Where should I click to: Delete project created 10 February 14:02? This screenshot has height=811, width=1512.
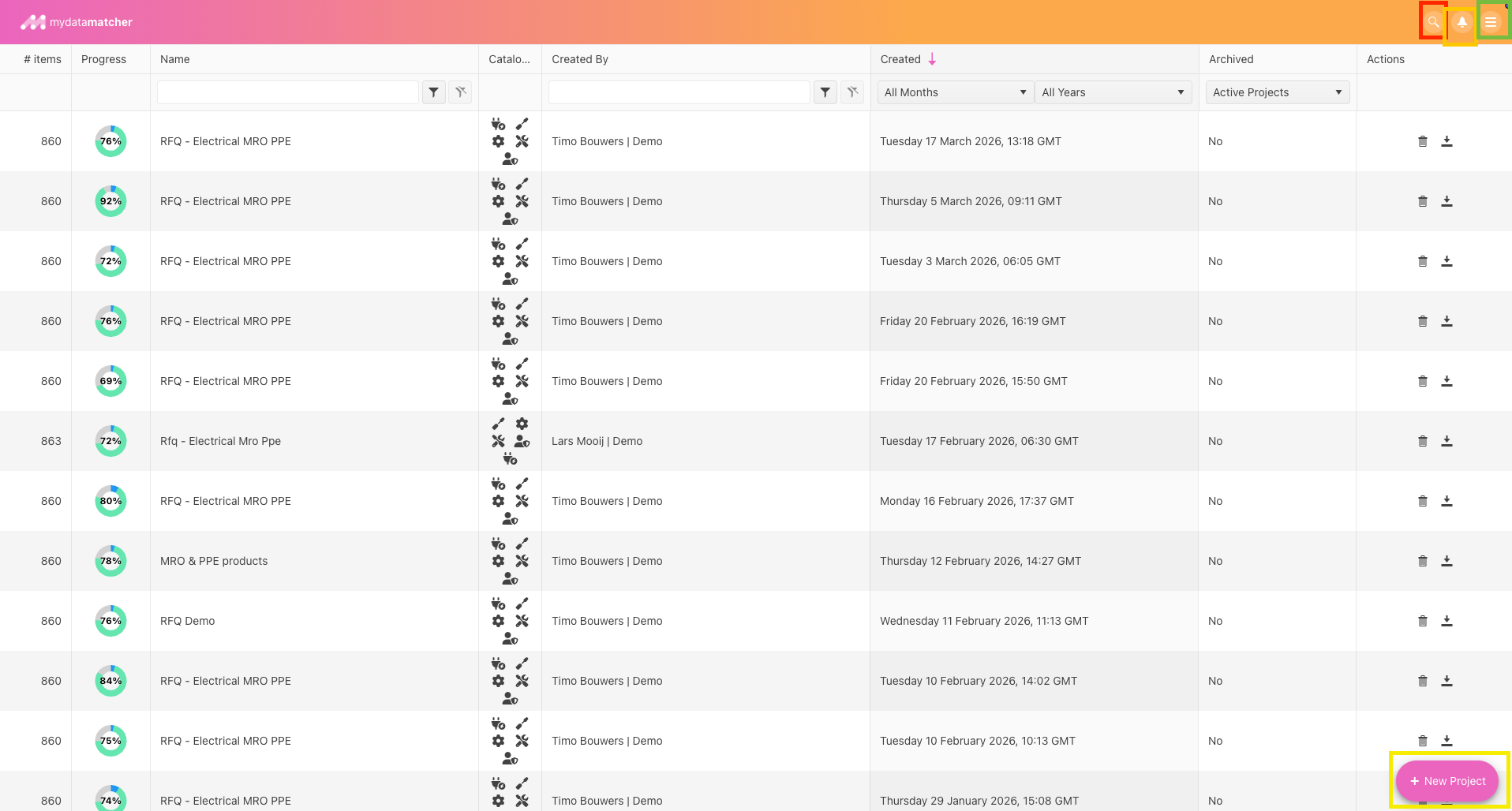[x=1423, y=681]
